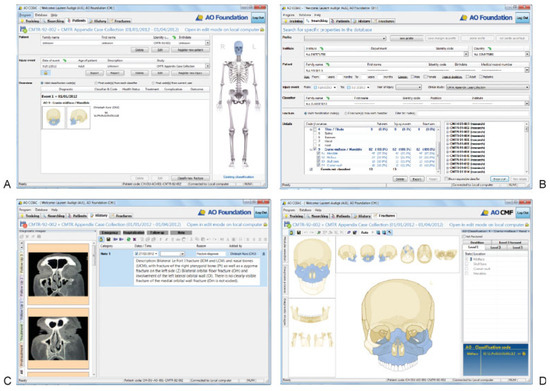The height and width of the screenshot is (391, 550).
Task: Tick the Female checkbox in the search form
Action: pyautogui.click(x=425, y=76)
